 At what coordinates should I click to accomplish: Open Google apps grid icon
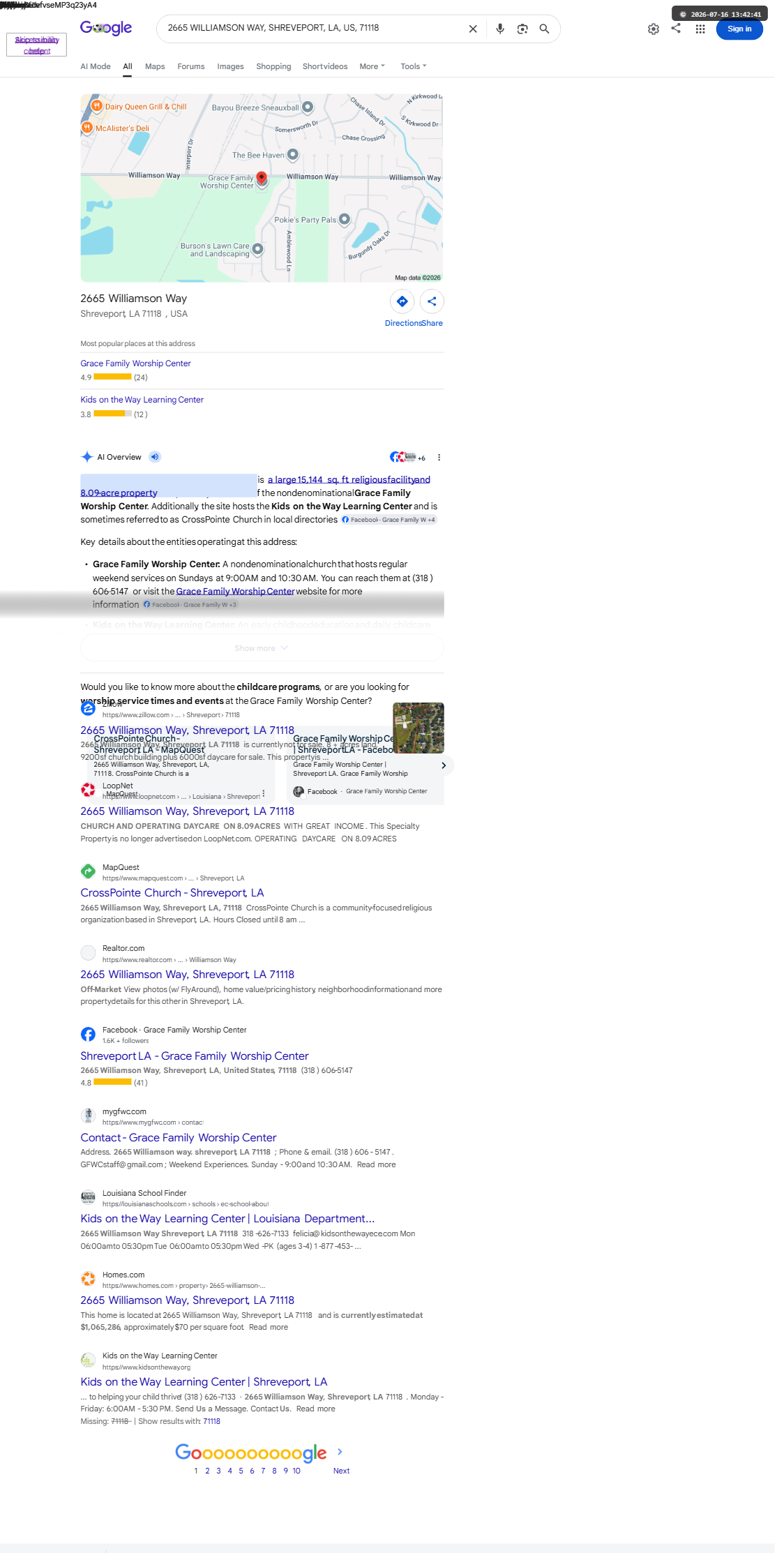click(700, 29)
